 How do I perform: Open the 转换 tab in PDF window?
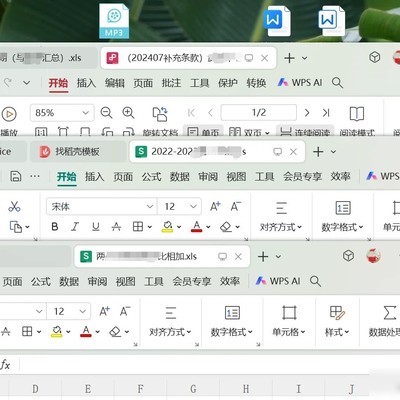[256, 83]
